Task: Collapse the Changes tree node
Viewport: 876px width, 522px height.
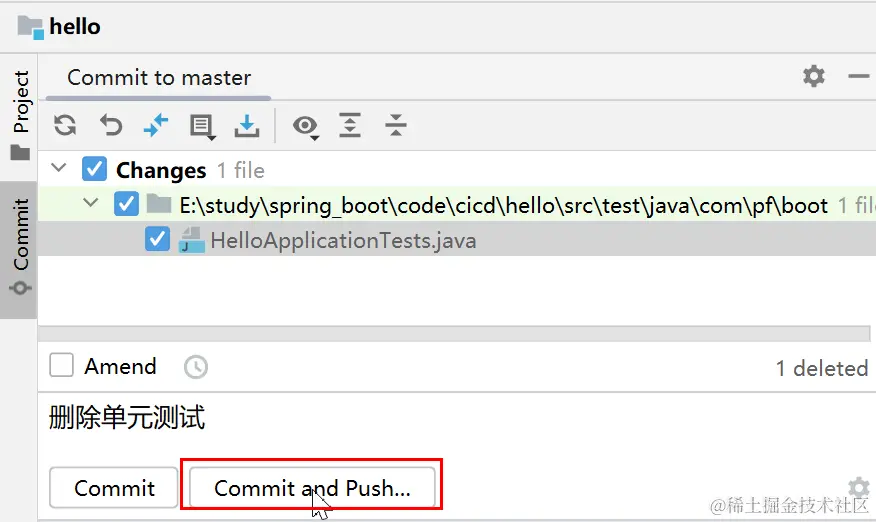Action: point(59,169)
